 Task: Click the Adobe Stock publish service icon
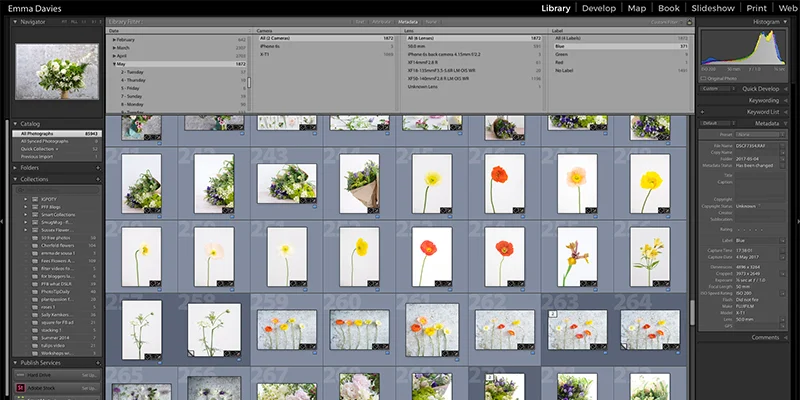pos(21,388)
